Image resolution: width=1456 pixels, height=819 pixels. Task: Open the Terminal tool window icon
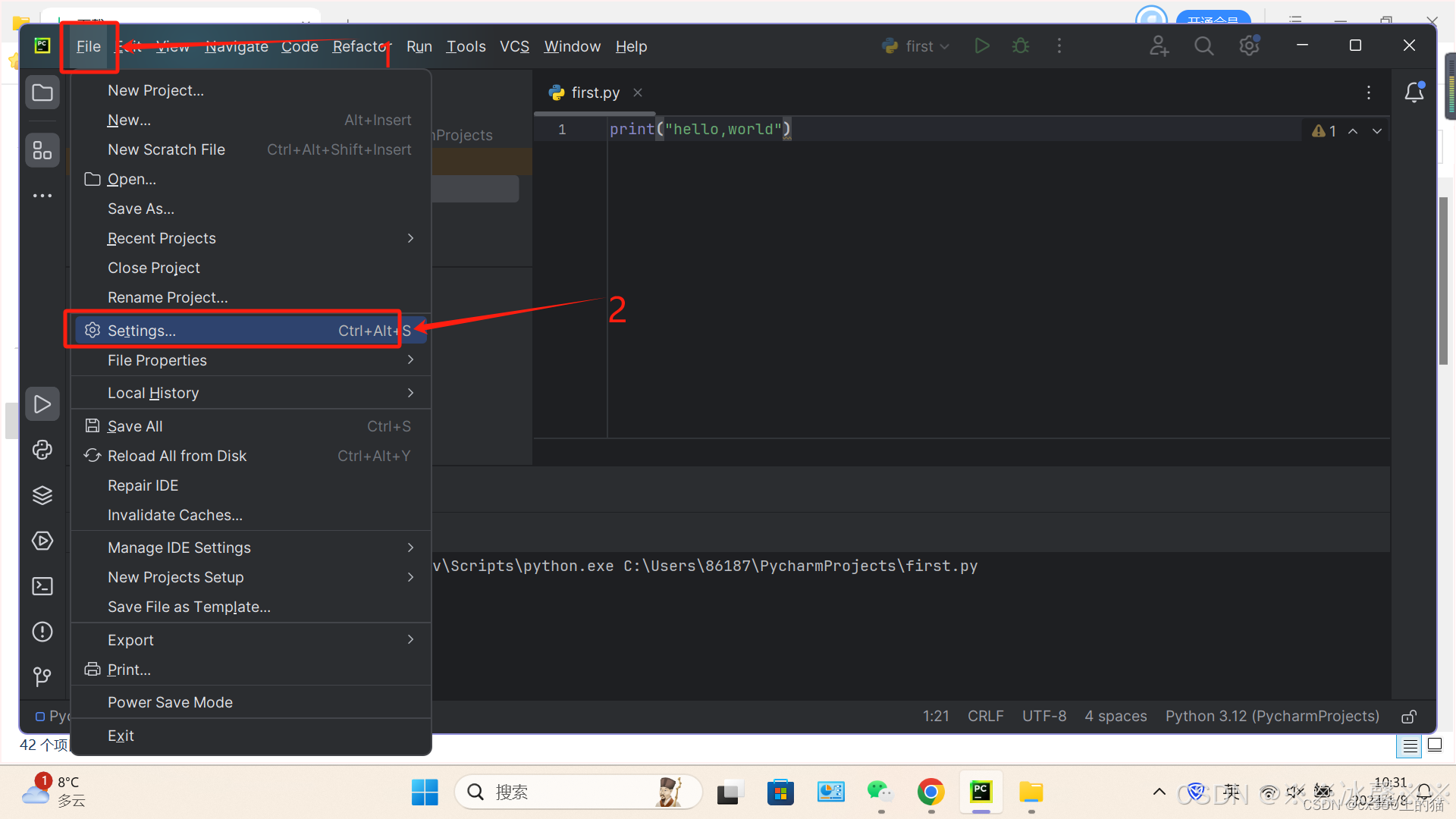(42, 586)
